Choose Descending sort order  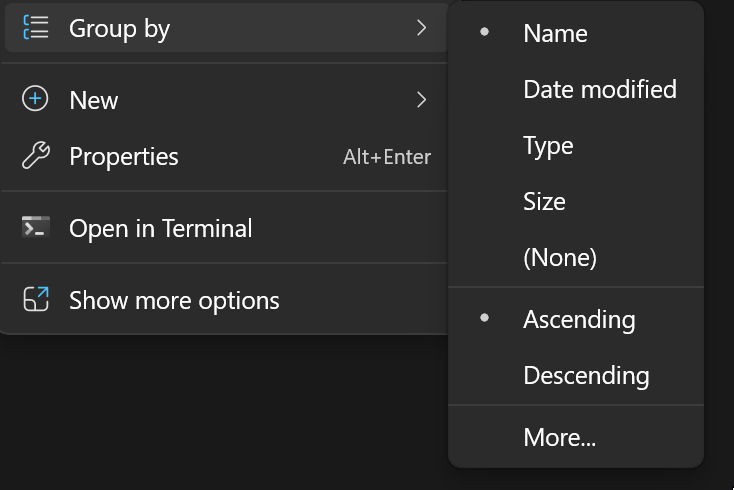(585, 376)
